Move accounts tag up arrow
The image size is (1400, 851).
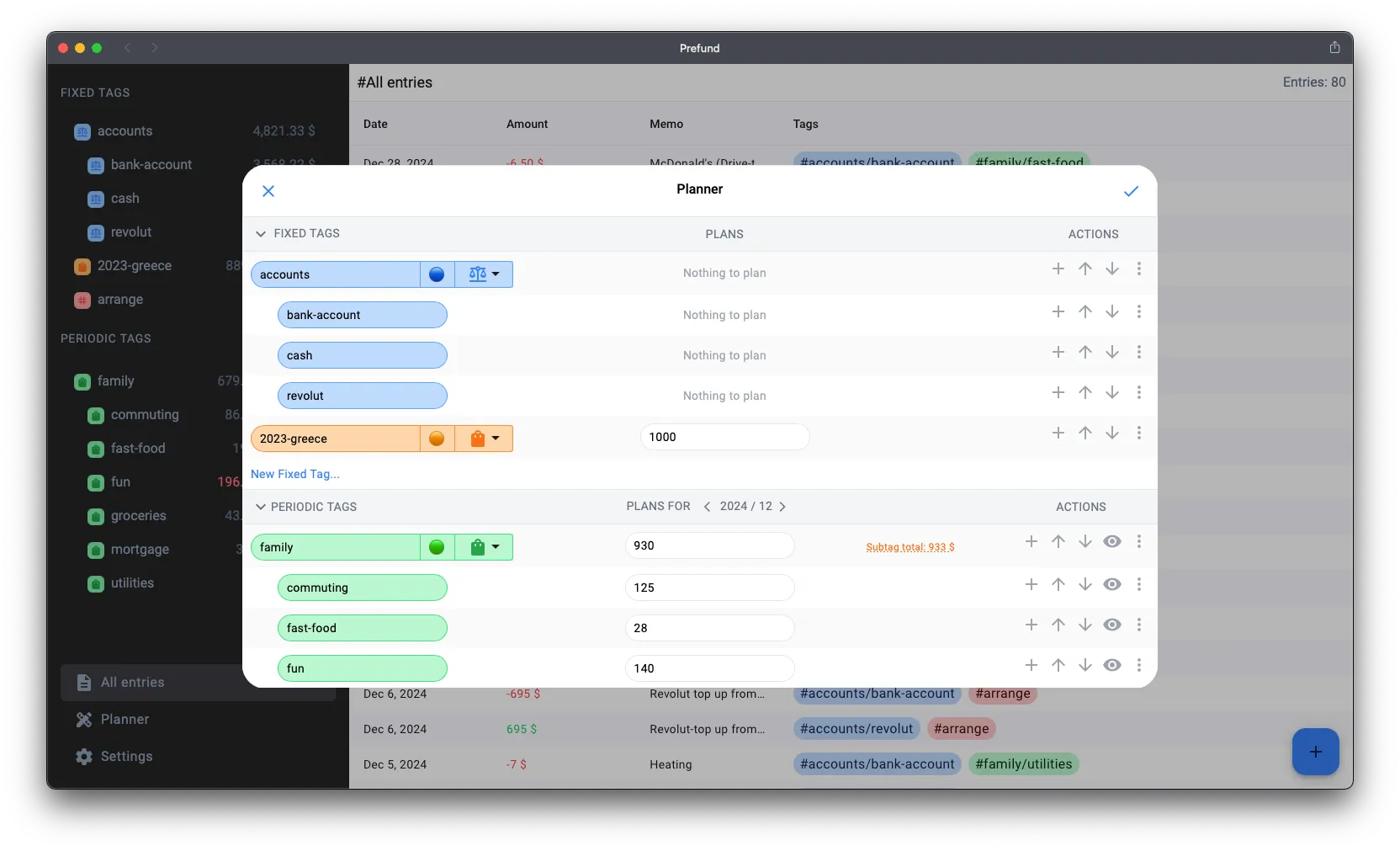1085,269
